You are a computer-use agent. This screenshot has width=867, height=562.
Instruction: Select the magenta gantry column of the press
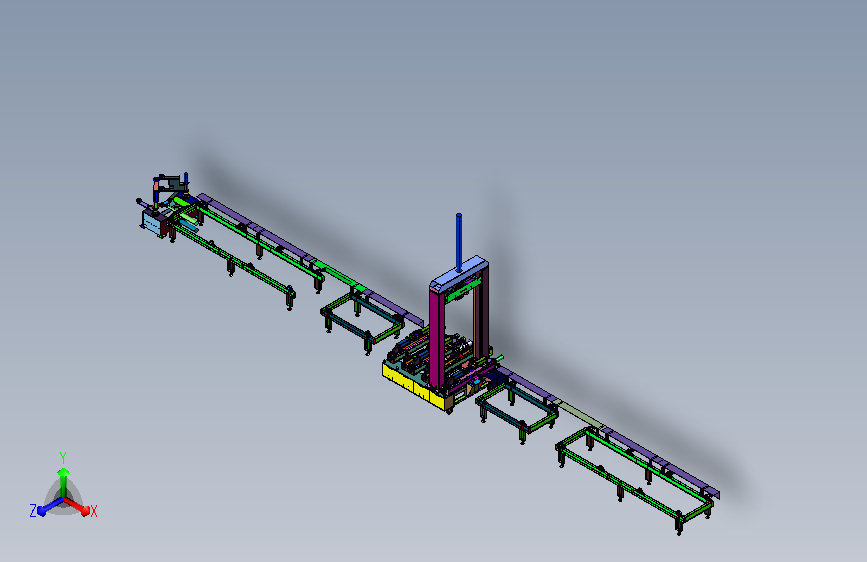coord(437,337)
